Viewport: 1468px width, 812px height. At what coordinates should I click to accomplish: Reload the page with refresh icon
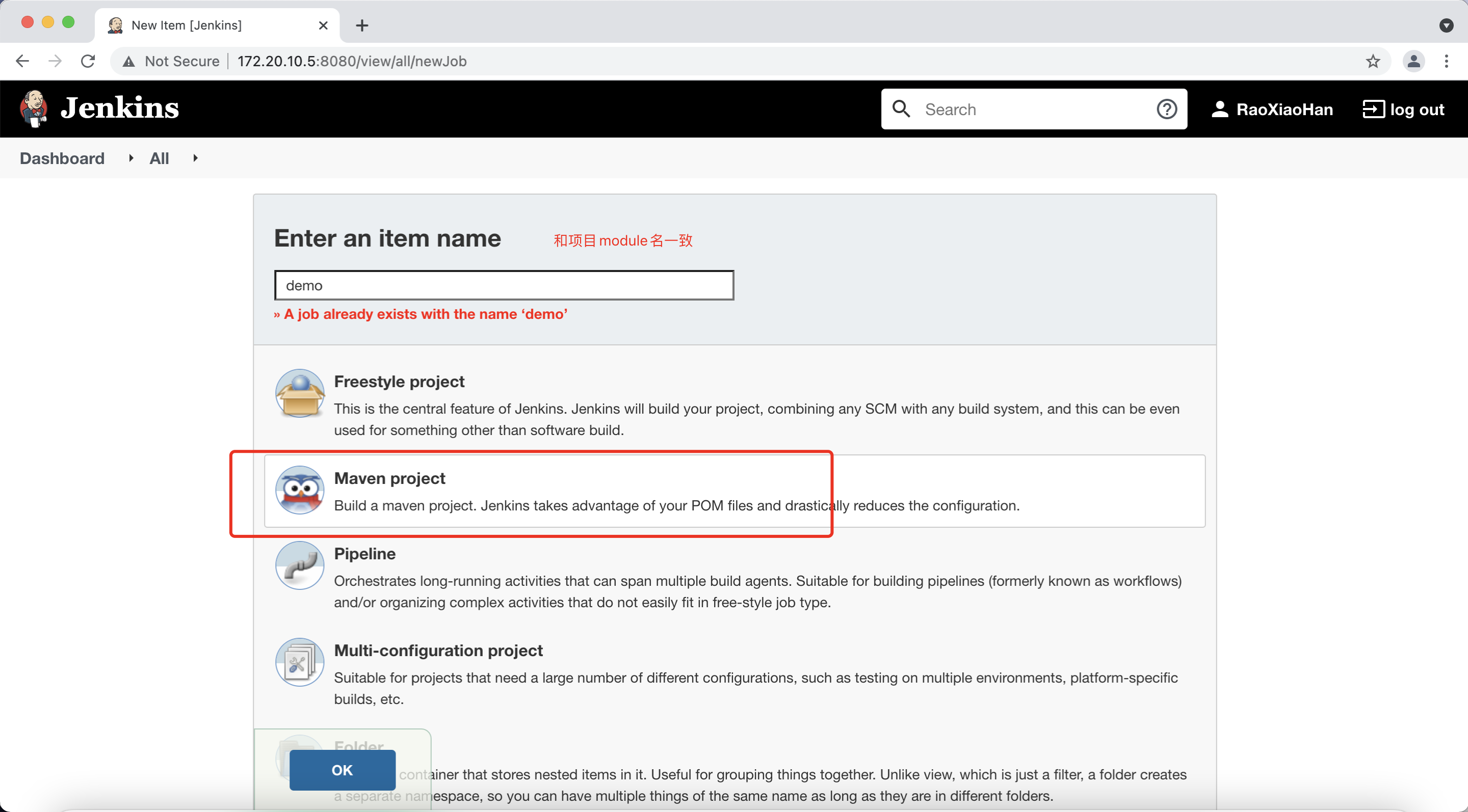point(88,61)
